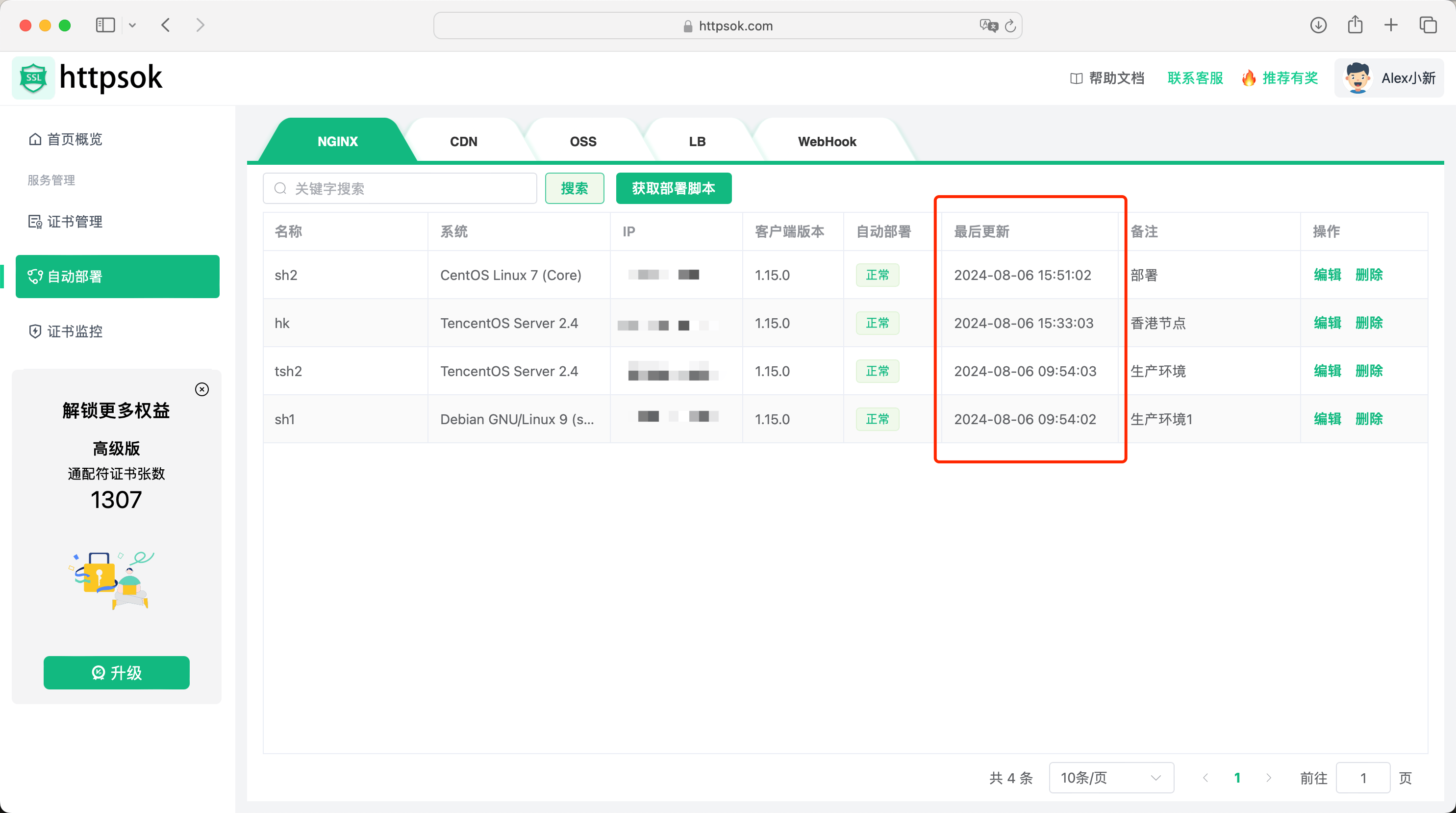Click the httpsok SSL logo
The image size is (1456, 813).
click(x=33, y=77)
